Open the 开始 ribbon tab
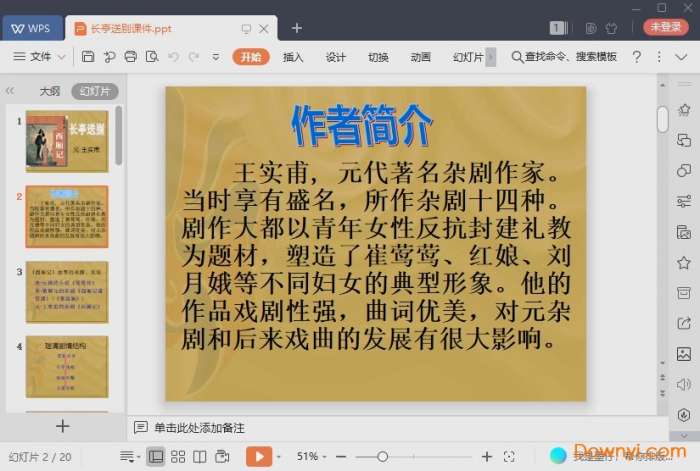This screenshot has height=471, width=700. point(251,57)
